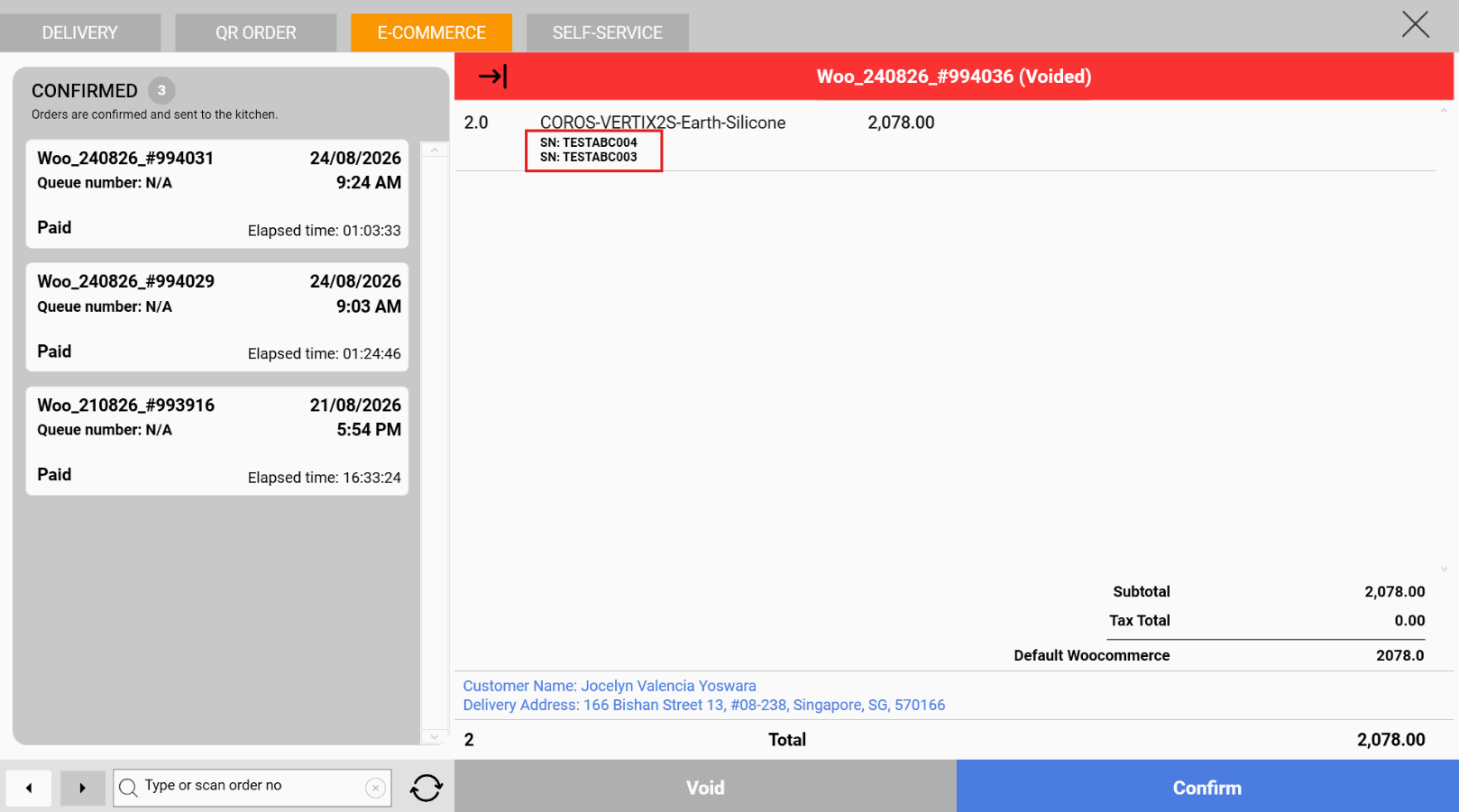Clear the order search field
Screen dimensions: 1459x812
click(x=375, y=789)
